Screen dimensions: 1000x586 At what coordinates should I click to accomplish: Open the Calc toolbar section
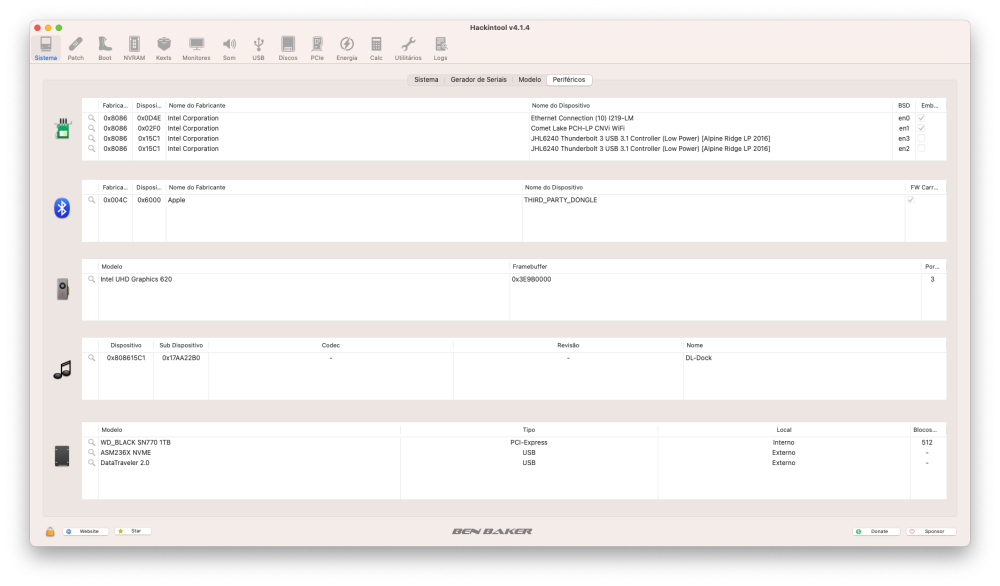pyautogui.click(x=376, y=48)
